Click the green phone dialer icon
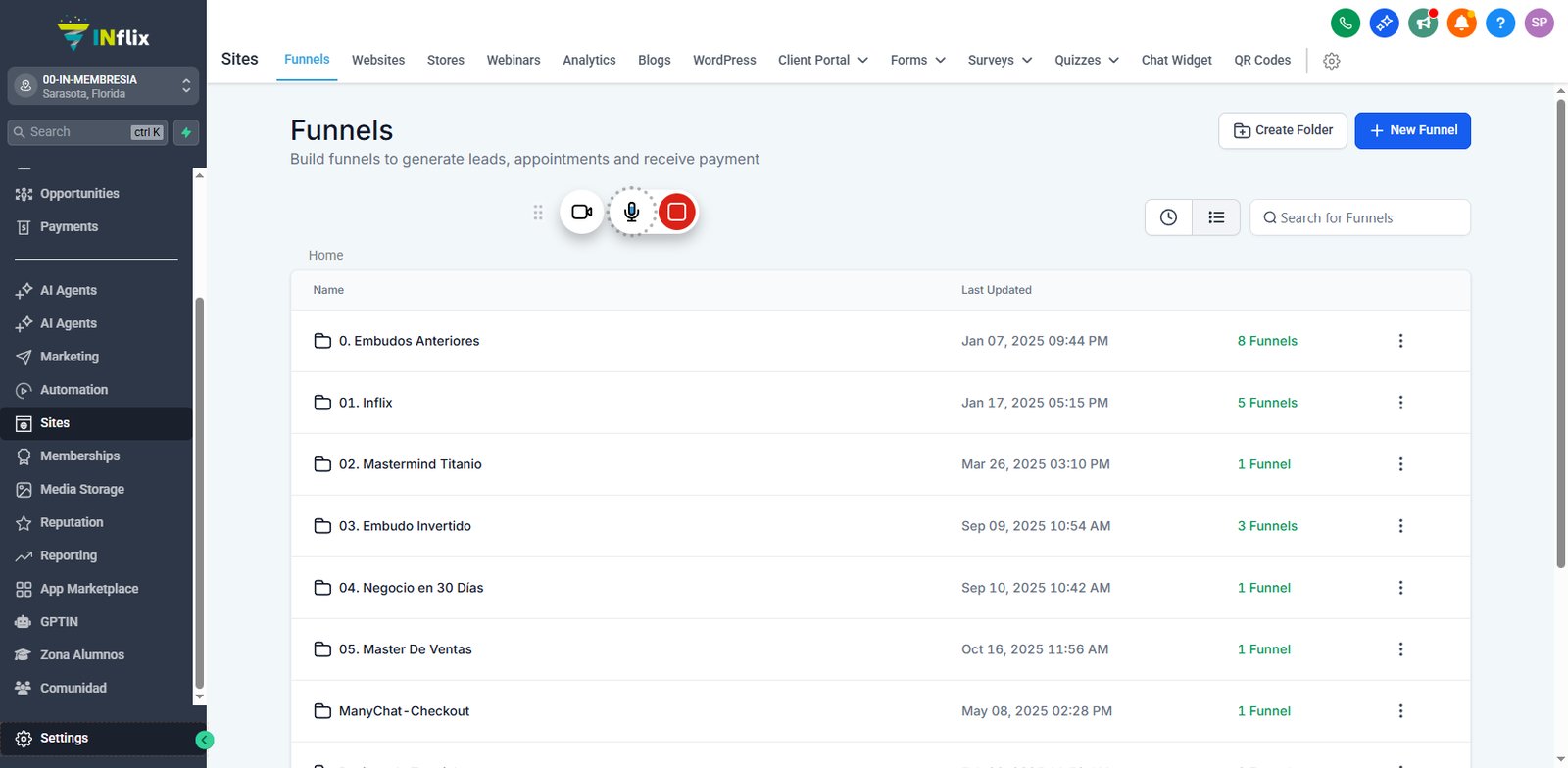This screenshot has width=1568, height=768. [1346, 23]
